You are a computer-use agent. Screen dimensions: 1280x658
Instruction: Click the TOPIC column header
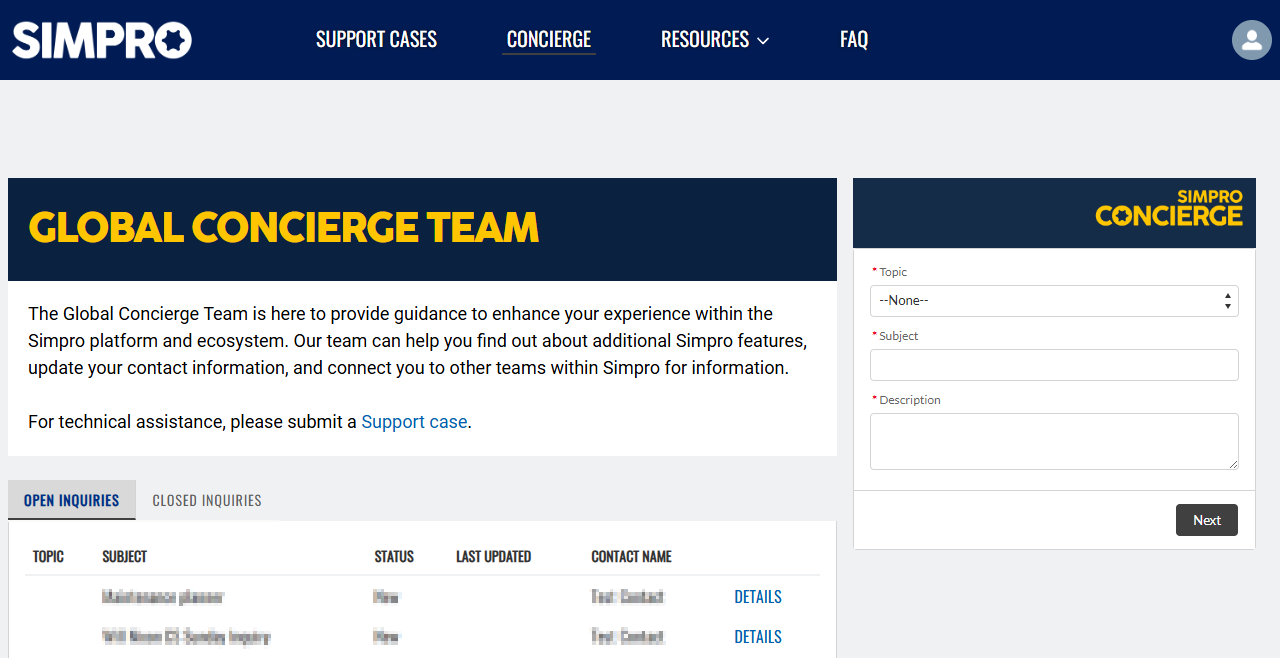click(x=48, y=556)
